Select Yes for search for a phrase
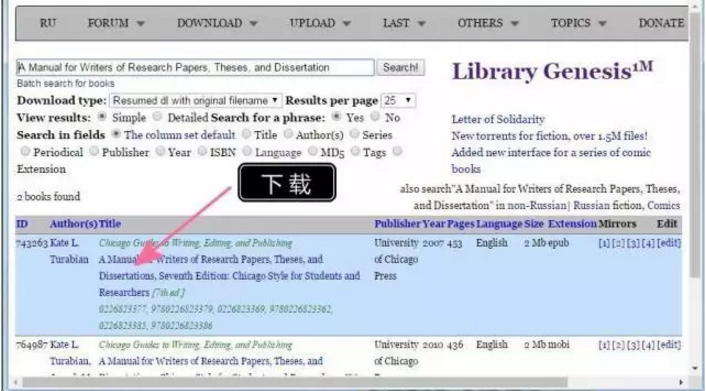Image resolution: width=706 pixels, height=391 pixels. pos(336,117)
